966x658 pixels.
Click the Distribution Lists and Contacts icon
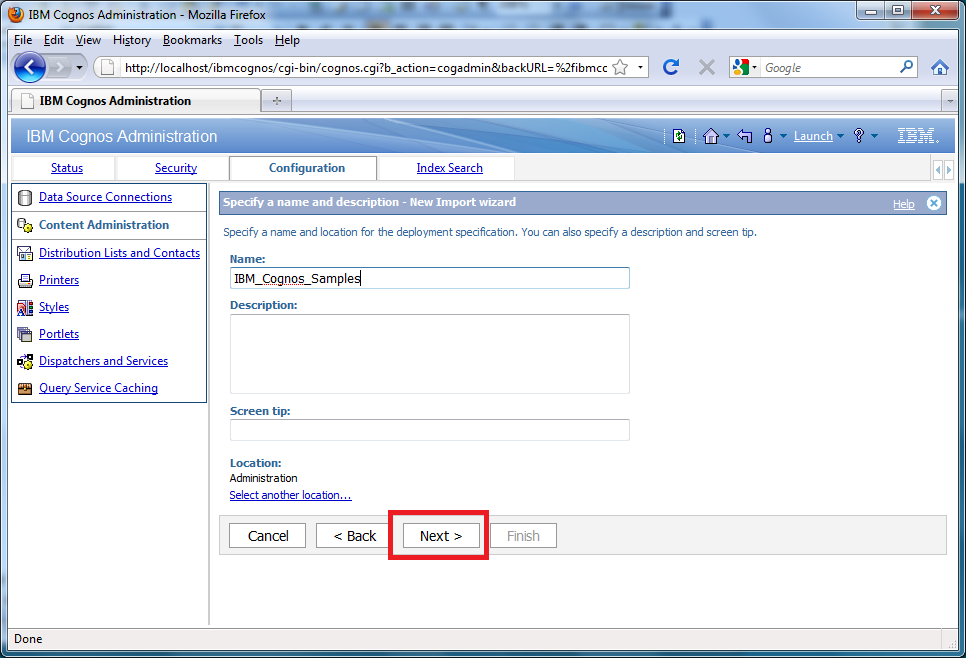pyautogui.click(x=25, y=253)
